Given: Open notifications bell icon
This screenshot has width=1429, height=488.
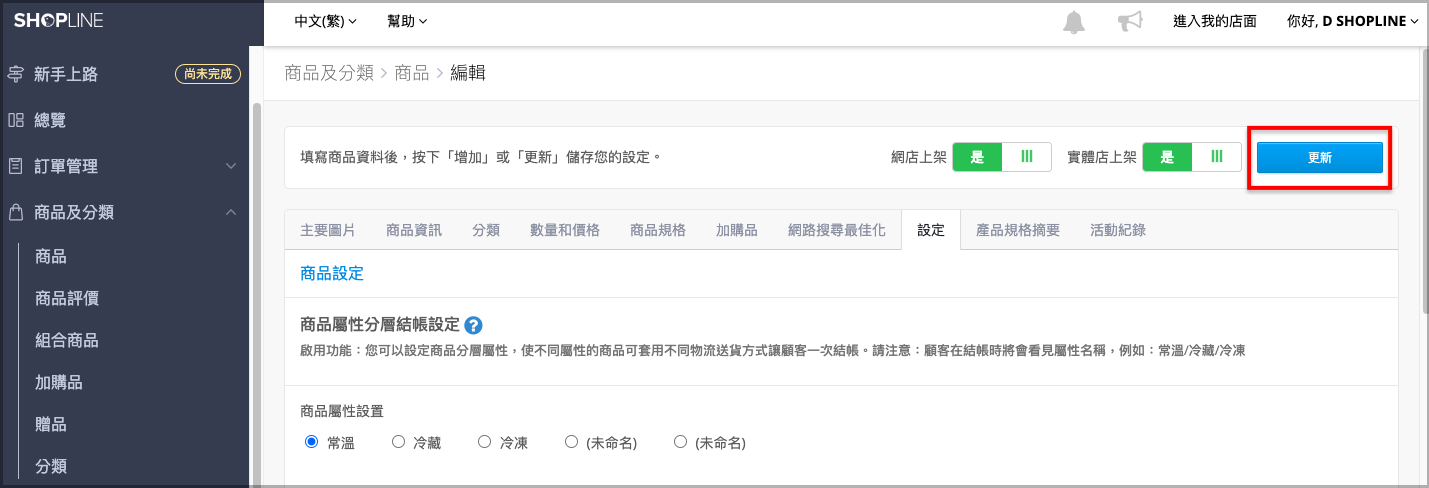Looking at the screenshot, I should point(1073,22).
